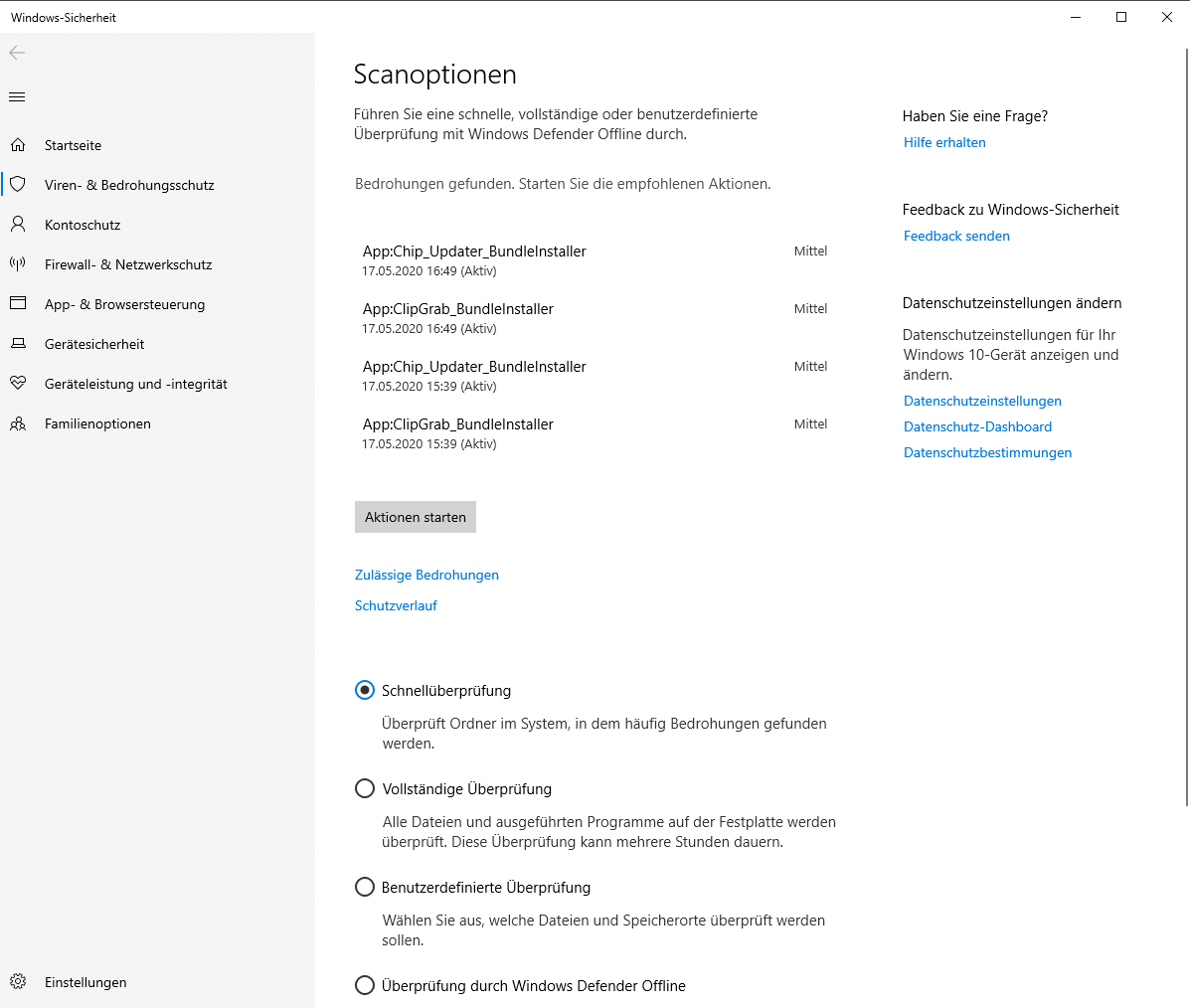Open Kontoschutz via the person icon

[x=18, y=224]
